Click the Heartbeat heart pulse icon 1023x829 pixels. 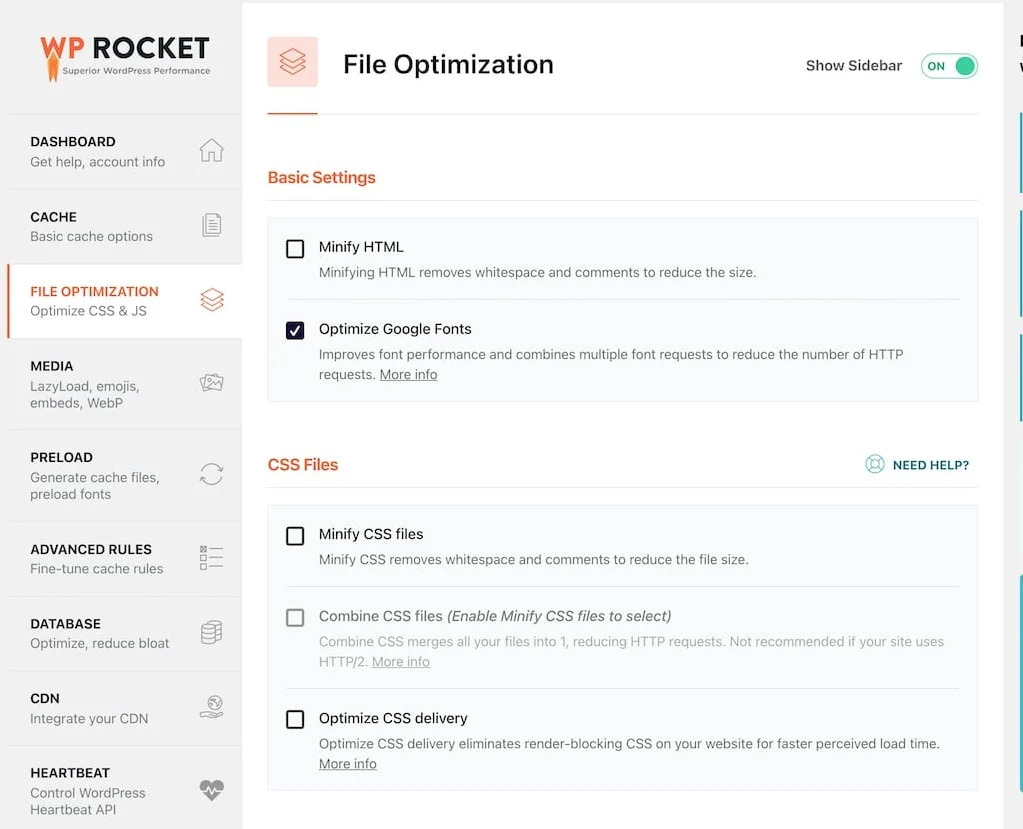pyautogui.click(x=211, y=790)
